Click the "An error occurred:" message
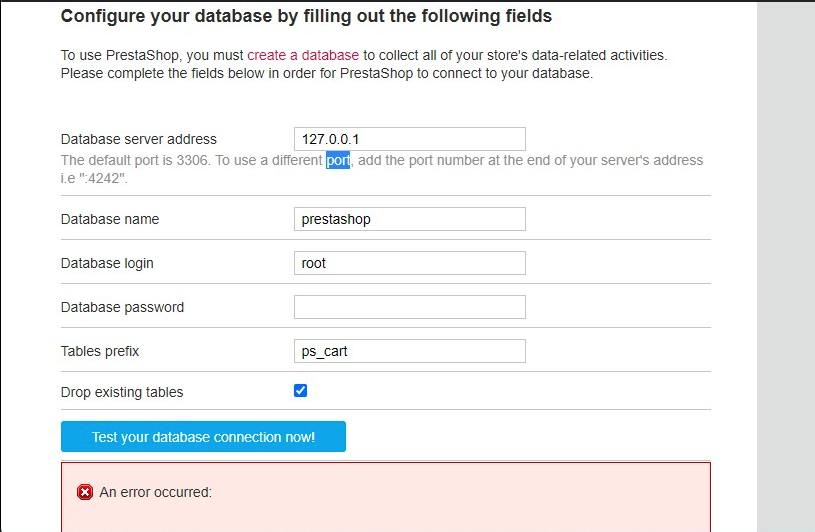Viewport: 815px width, 532px height. [156, 492]
